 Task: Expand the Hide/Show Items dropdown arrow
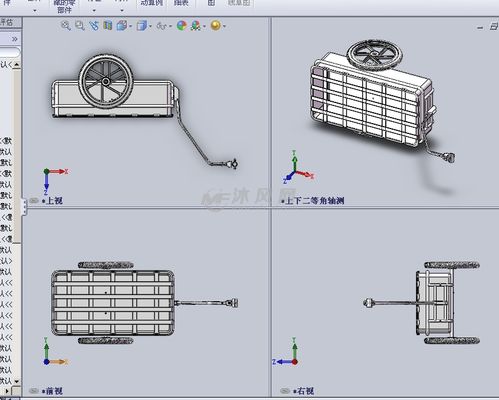[171, 26]
